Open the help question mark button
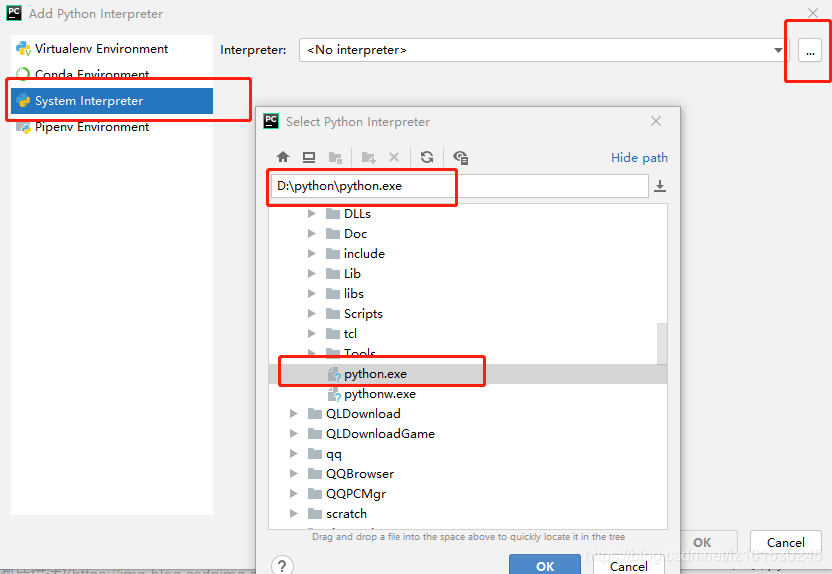 point(282,566)
